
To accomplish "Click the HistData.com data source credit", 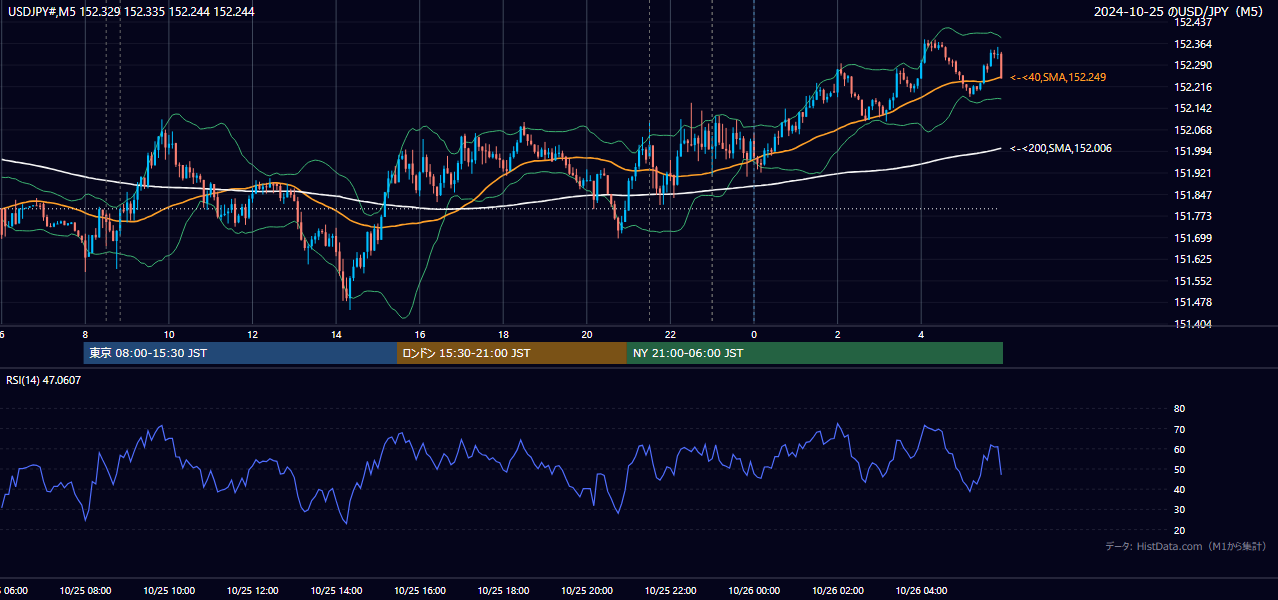I will (x=1186, y=547).
